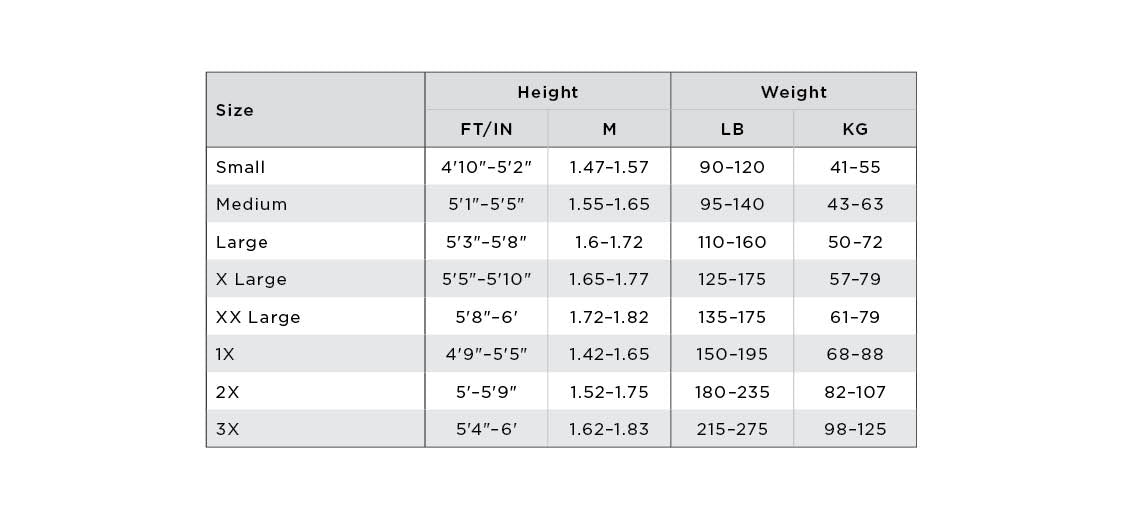Select the Small size row label
Screen dimensions: 1123x520
click(x=241, y=167)
